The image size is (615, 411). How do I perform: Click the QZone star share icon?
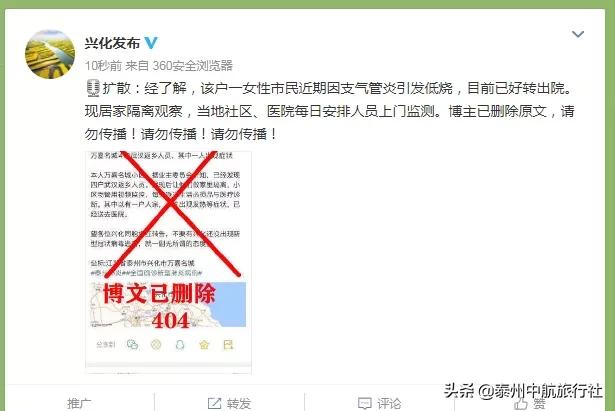[204, 345]
